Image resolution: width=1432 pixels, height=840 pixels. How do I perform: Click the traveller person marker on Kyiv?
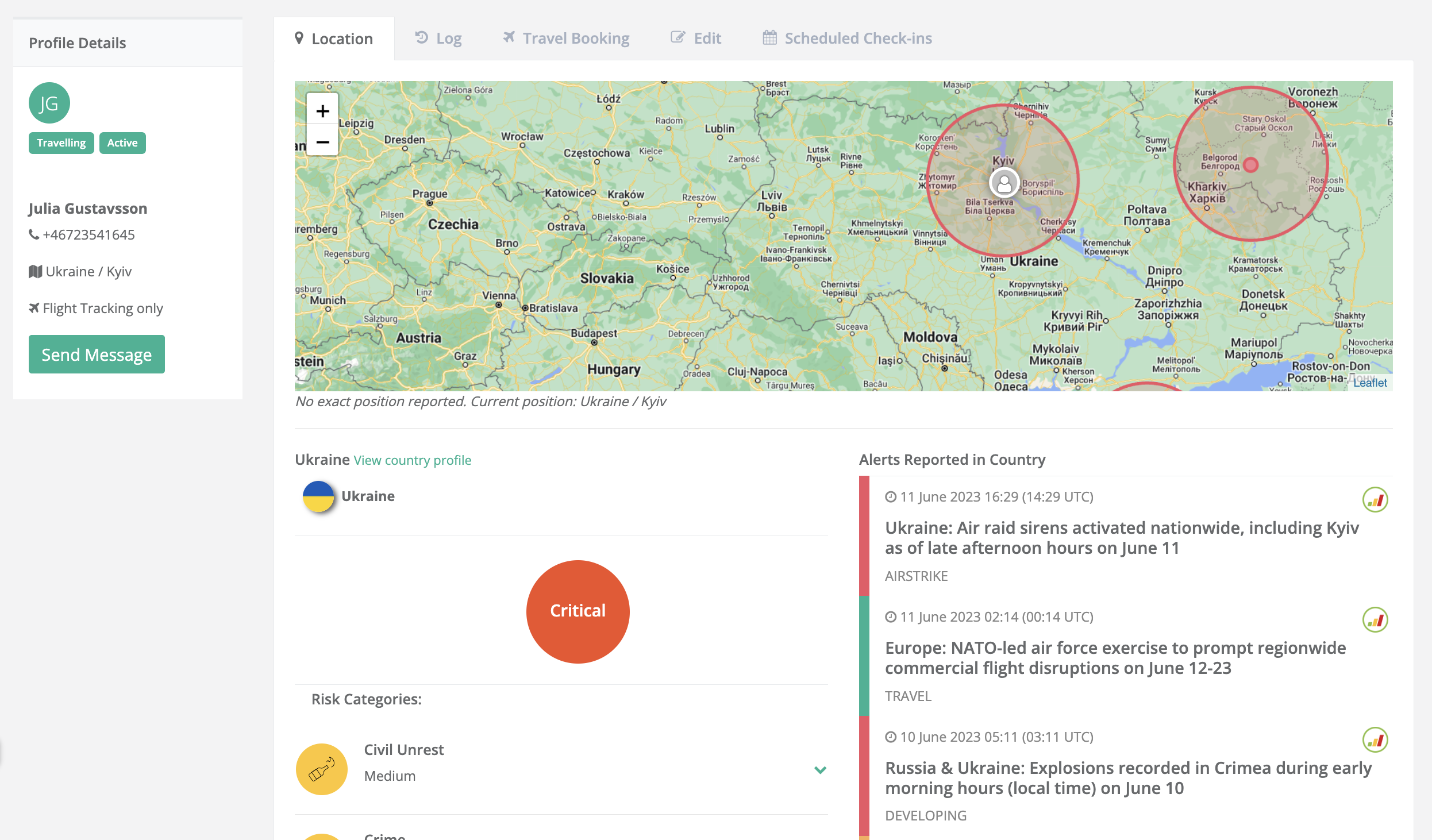click(x=1004, y=184)
